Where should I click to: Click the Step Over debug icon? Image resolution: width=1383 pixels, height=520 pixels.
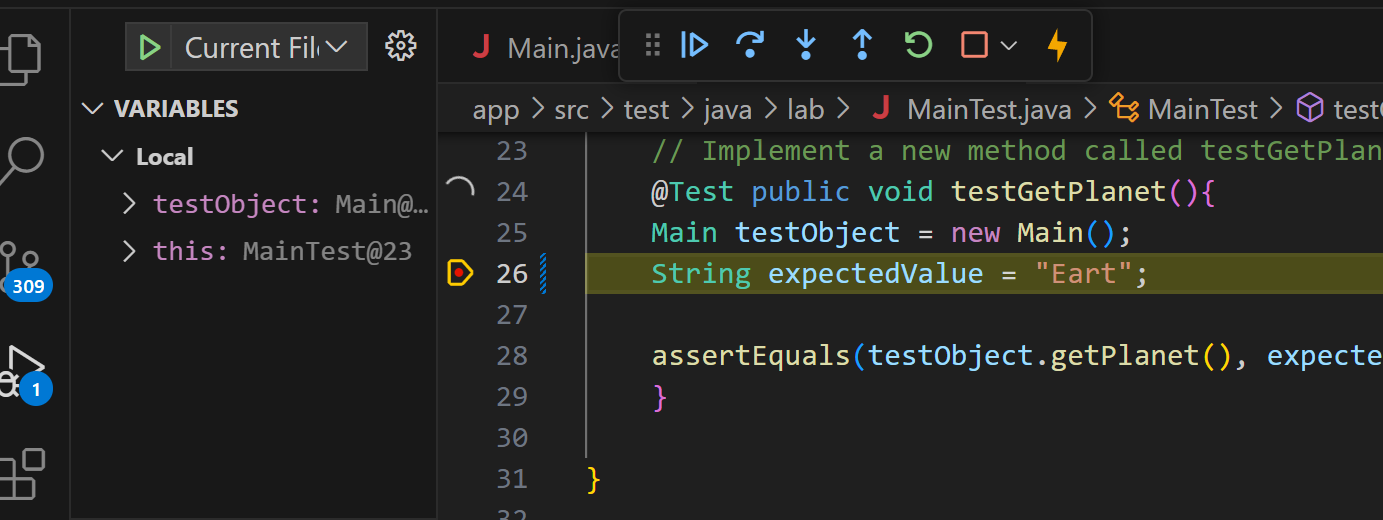[x=749, y=45]
